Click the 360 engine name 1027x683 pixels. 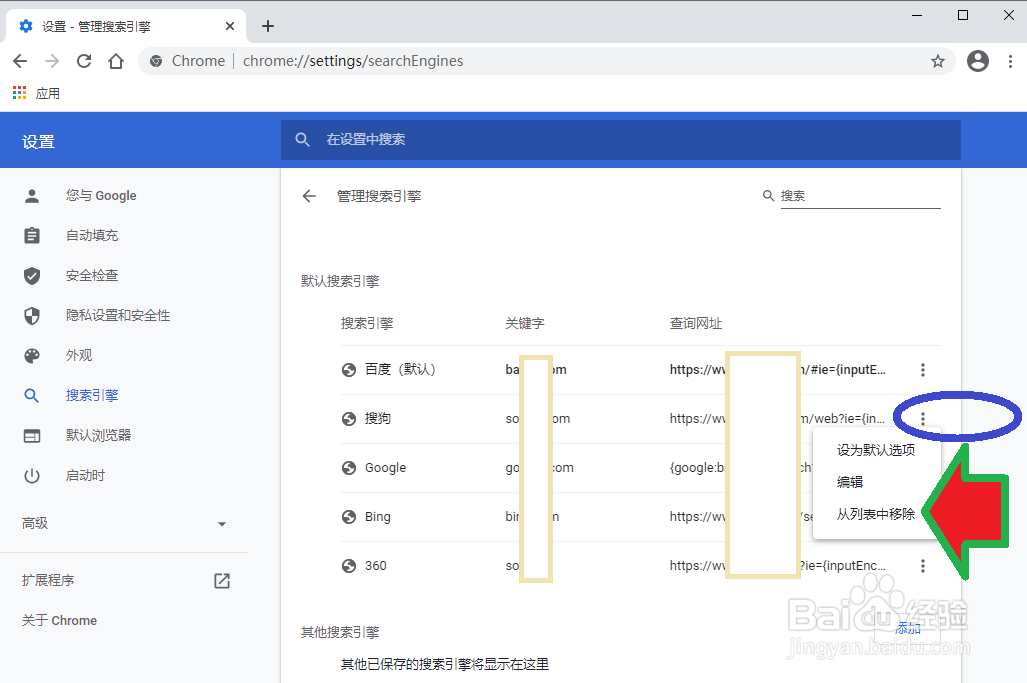point(375,566)
